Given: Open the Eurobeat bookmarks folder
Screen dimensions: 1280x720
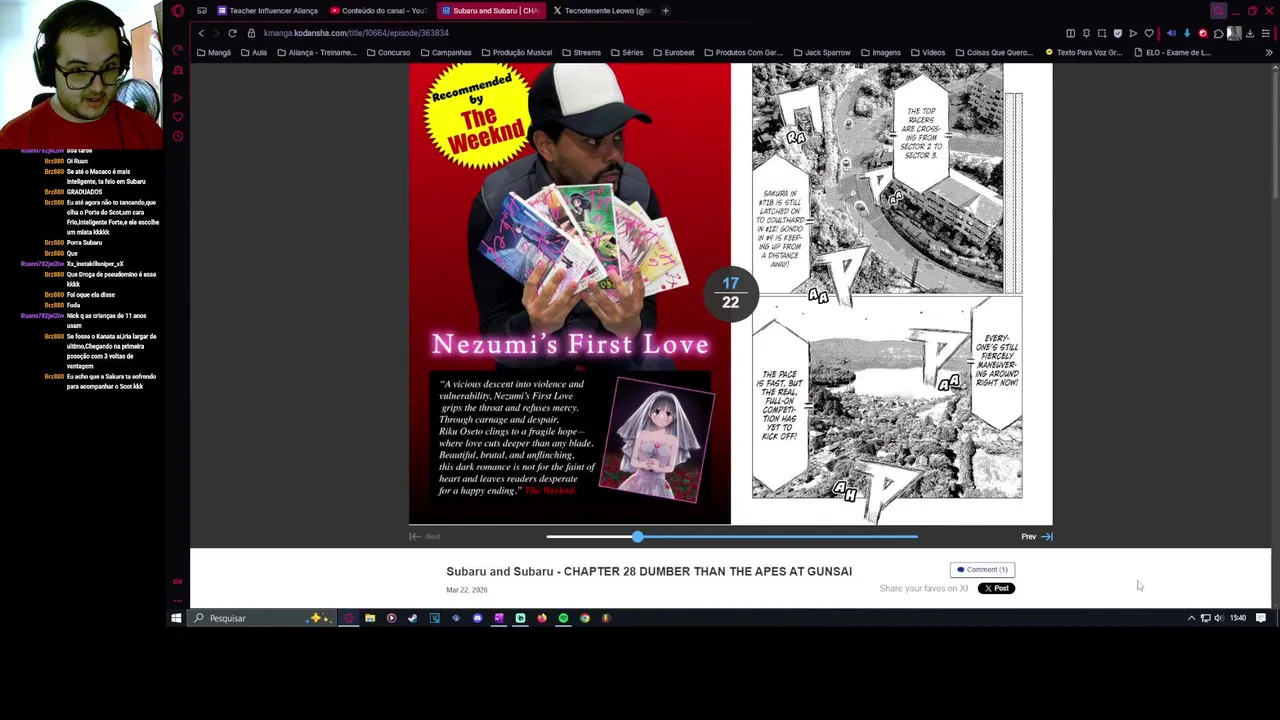Looking at the screenshot, I should 673,53.
